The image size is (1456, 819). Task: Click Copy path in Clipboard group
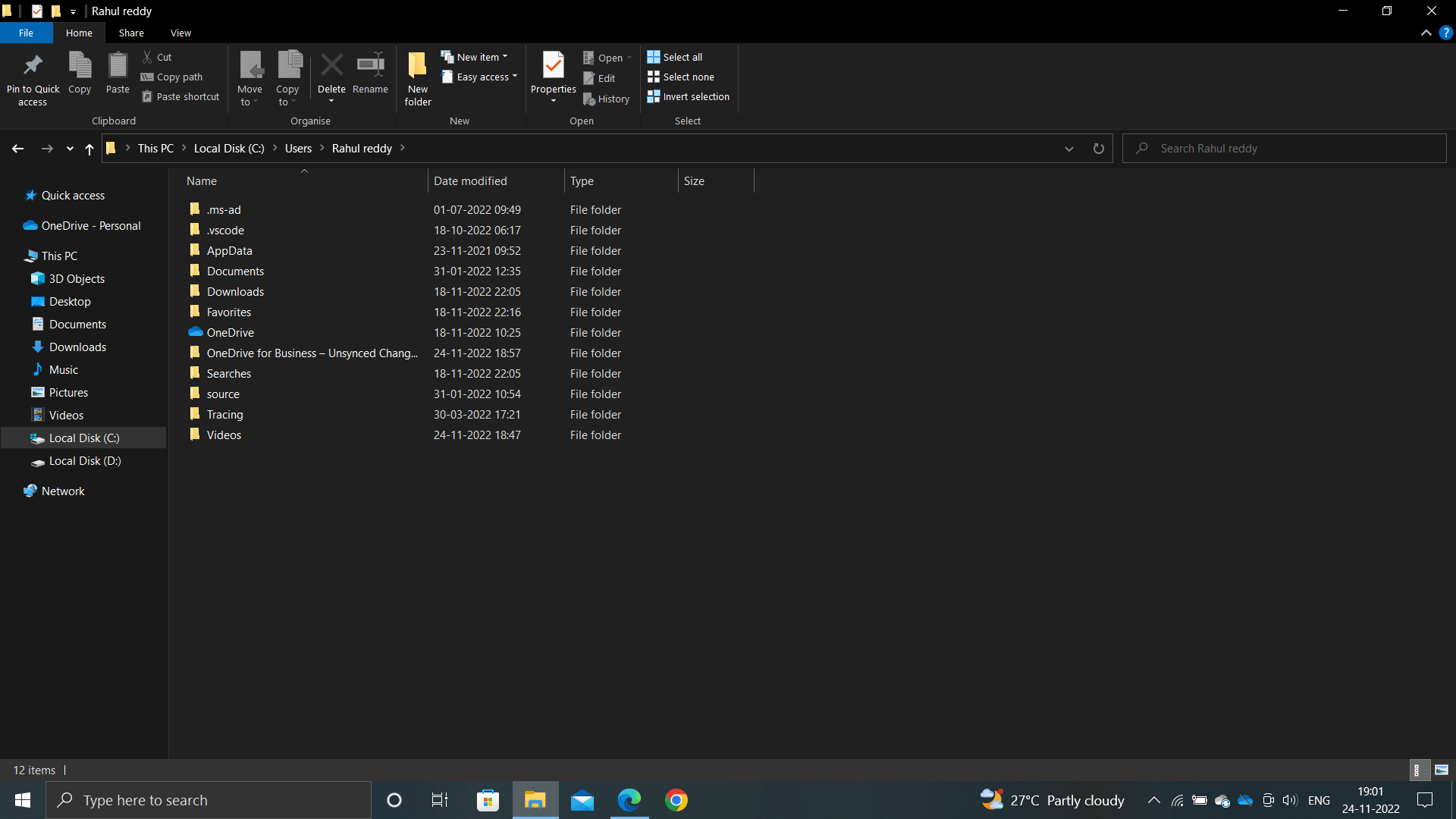pos(172,77)
